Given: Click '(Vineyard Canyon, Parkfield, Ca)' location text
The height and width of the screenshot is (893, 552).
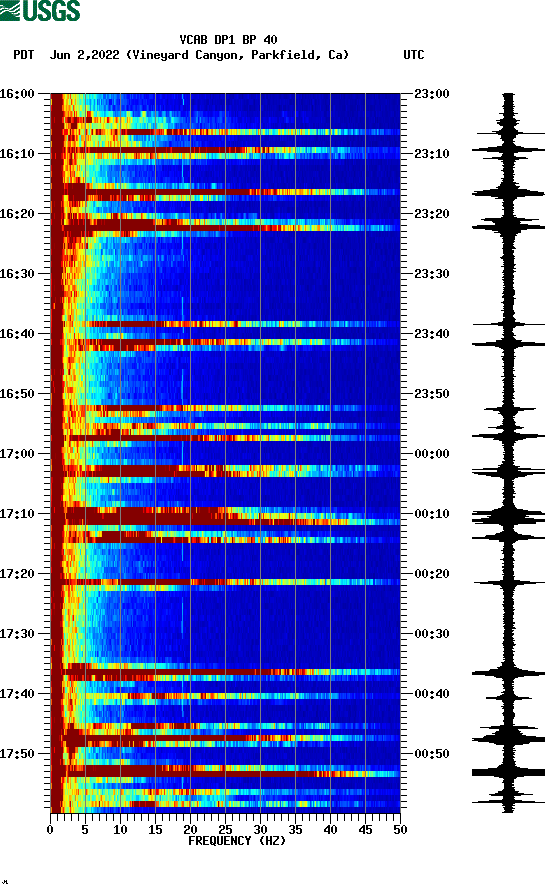Looking at the screenshot, I should tap(238, 55).
